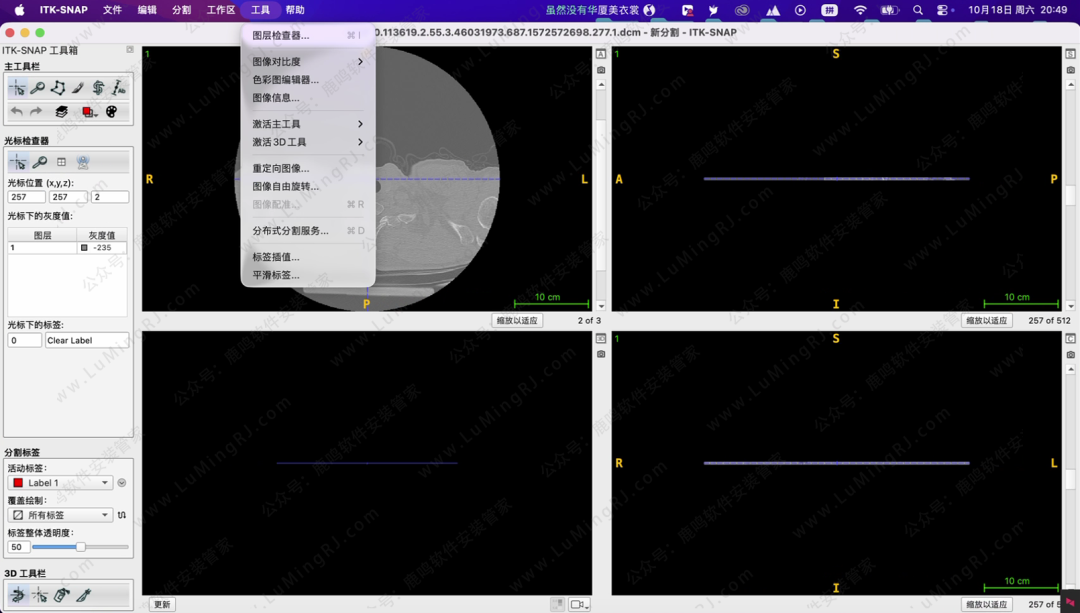Open the active label Label 1 dropdown

coord(60,483)
